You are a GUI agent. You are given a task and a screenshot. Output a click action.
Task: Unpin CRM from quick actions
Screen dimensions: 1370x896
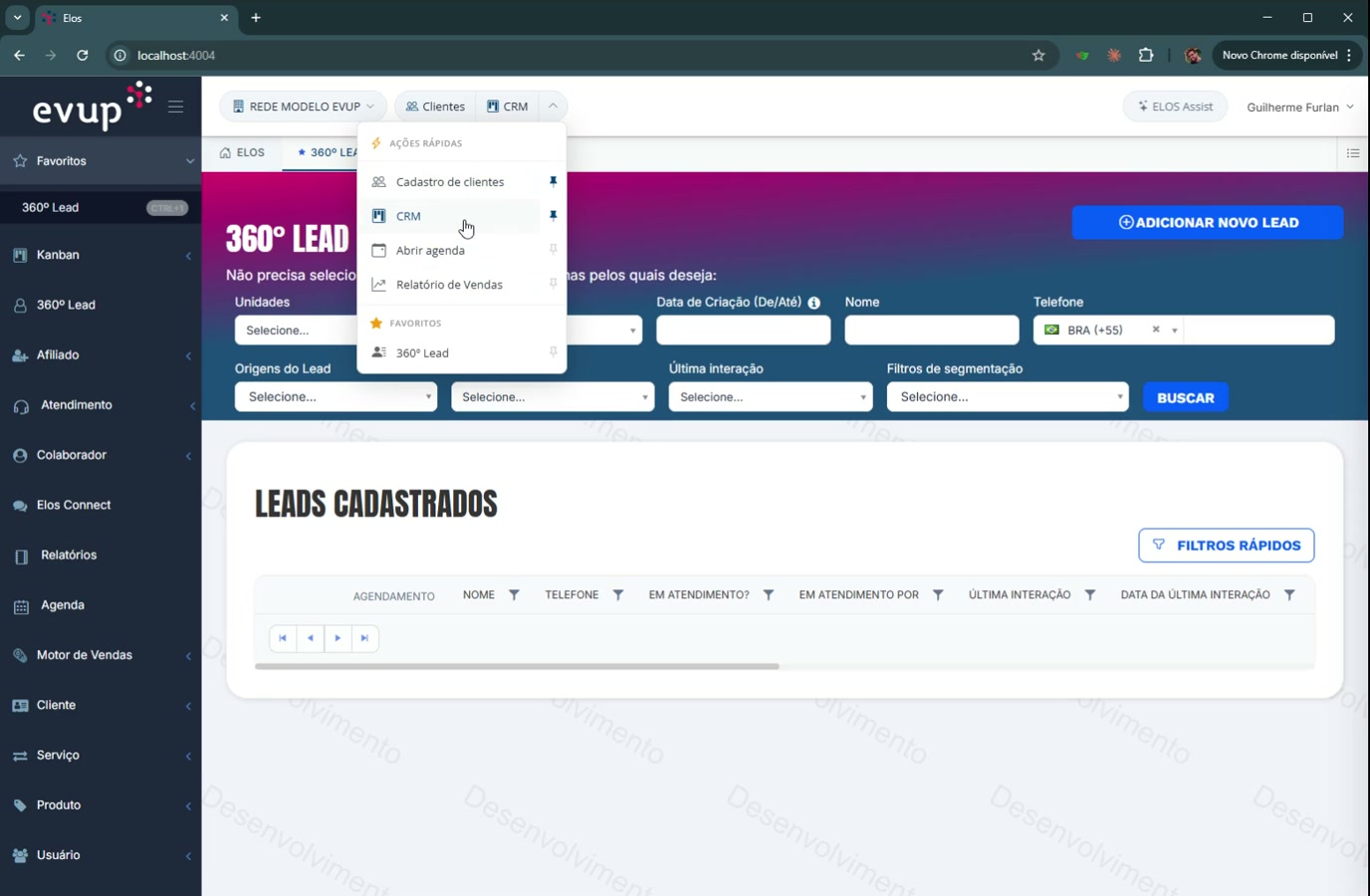553,215
